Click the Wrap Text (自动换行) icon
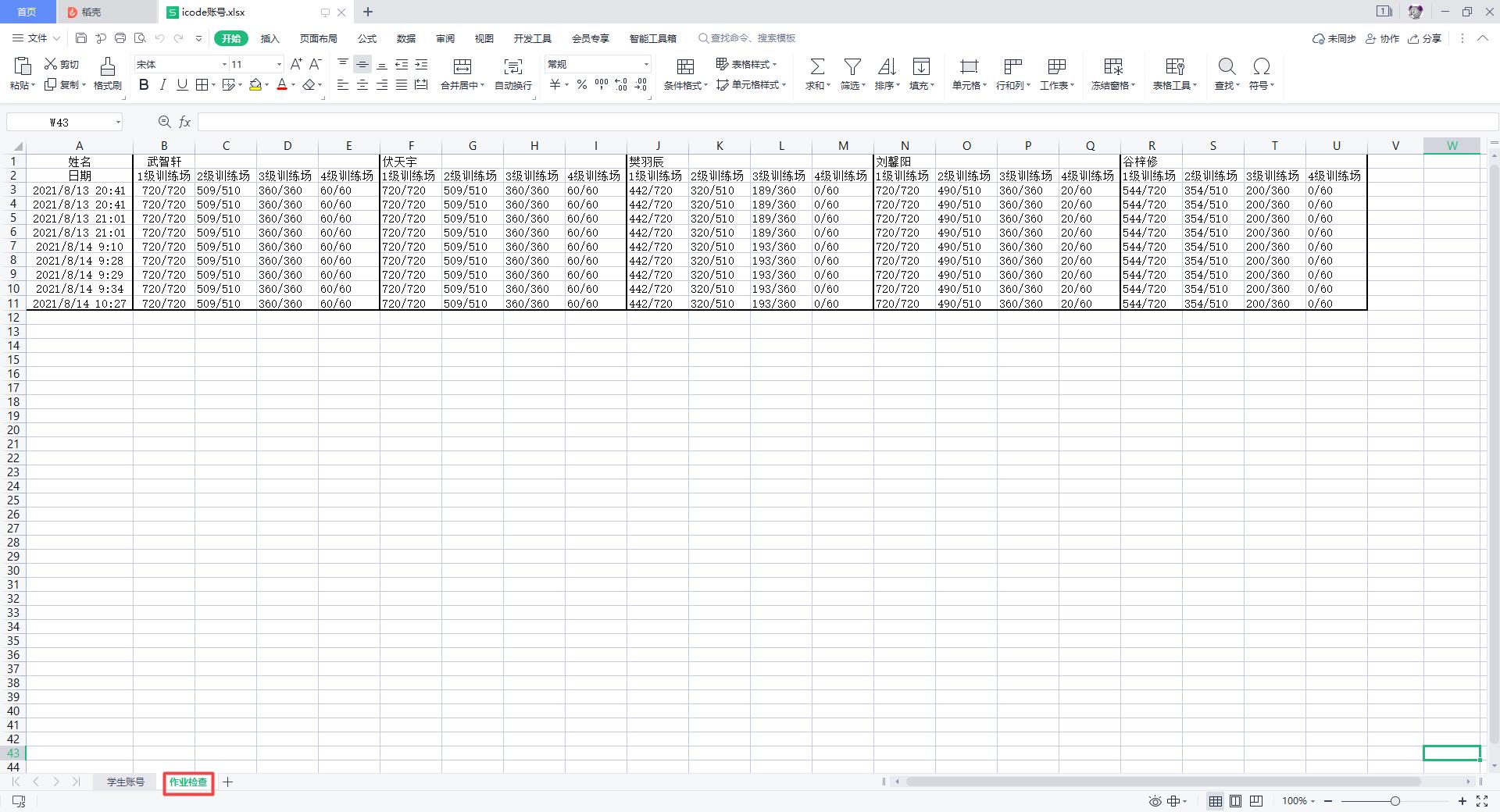The width and height of the screenshot is (1500, 812). [513, 66]
